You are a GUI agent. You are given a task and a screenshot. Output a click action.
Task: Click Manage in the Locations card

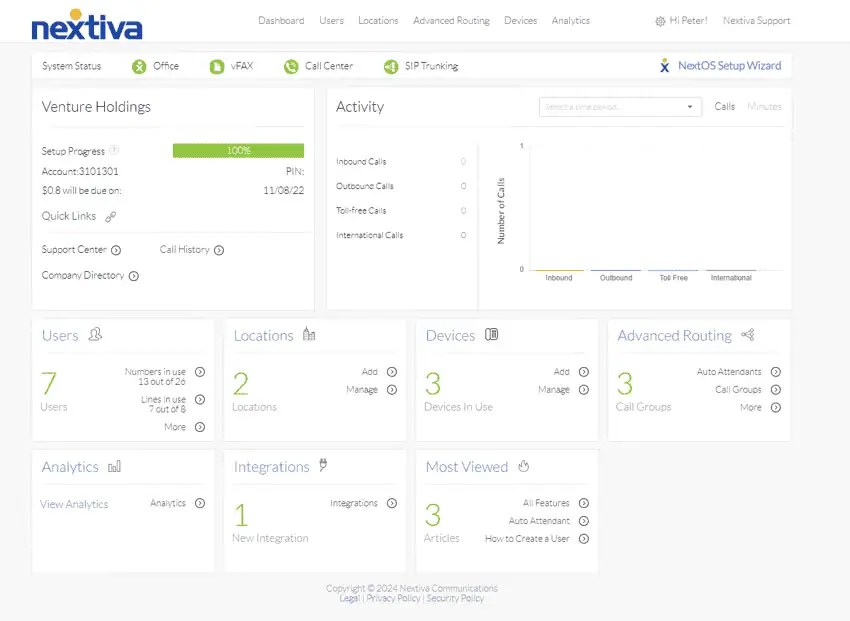[362, 390]
